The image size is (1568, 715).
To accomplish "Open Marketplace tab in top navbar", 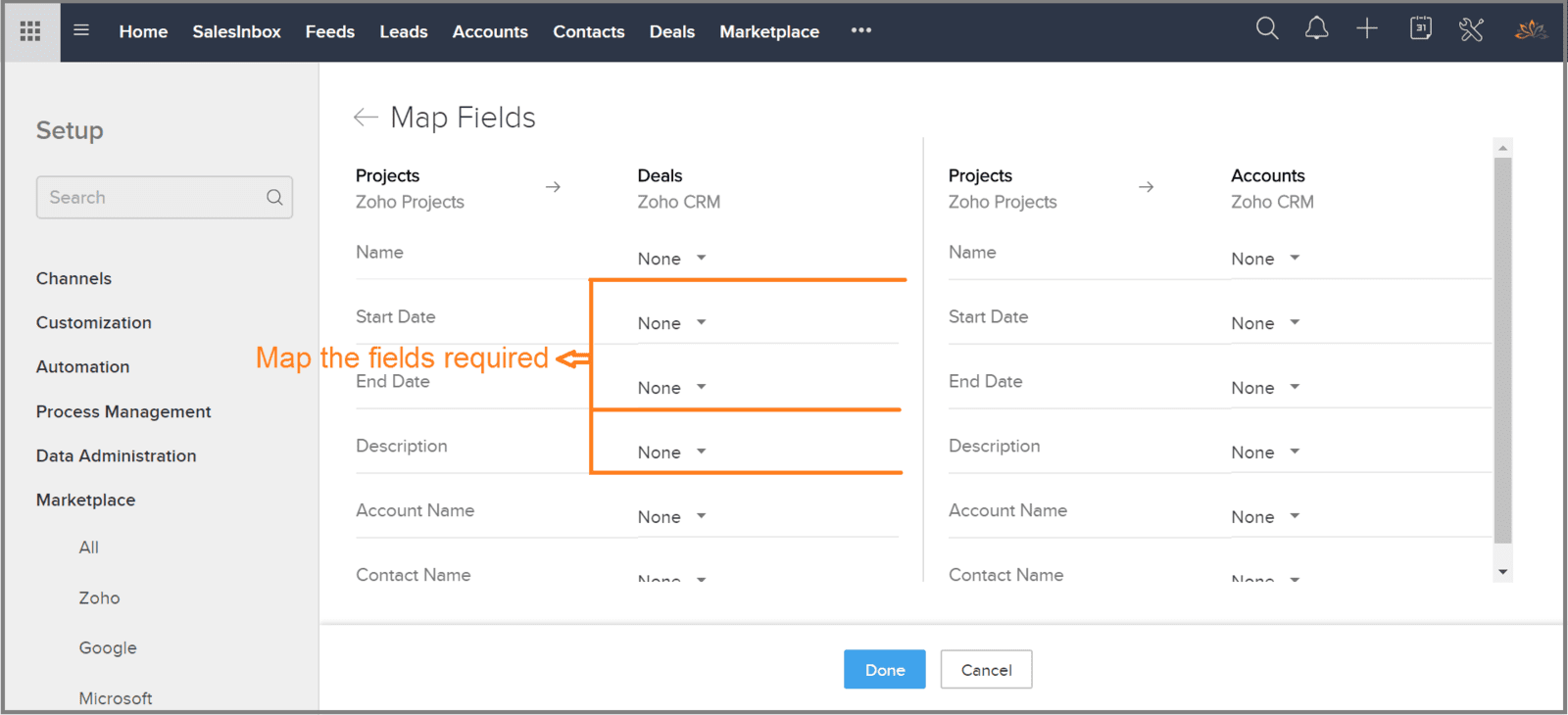I will 769,31.
